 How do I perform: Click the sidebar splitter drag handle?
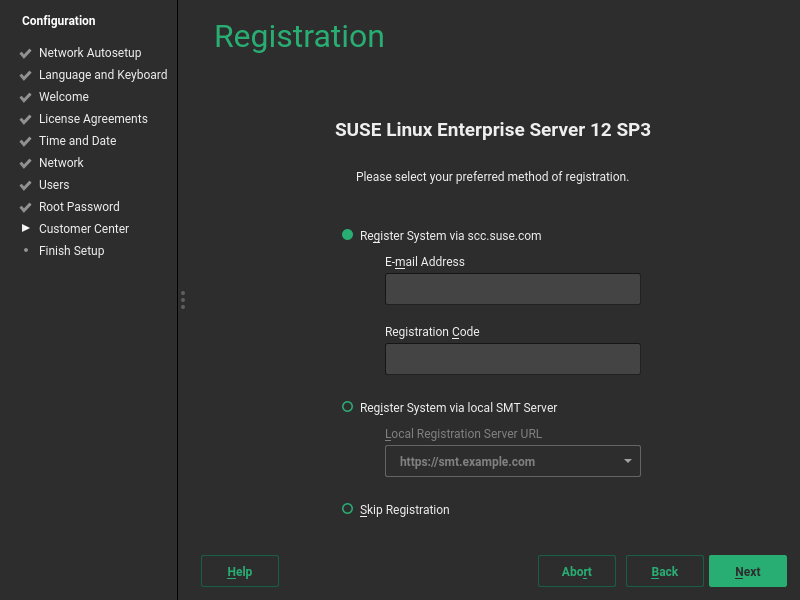[182, 300]
